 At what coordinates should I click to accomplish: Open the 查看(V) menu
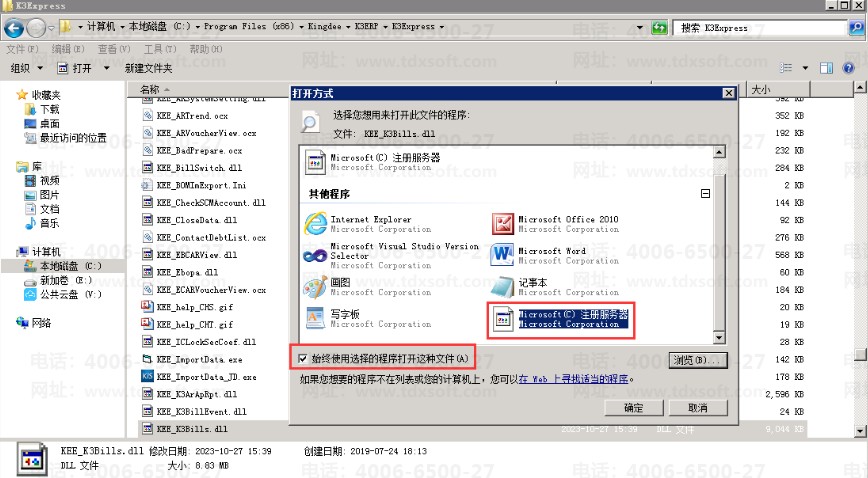[114, 49]
